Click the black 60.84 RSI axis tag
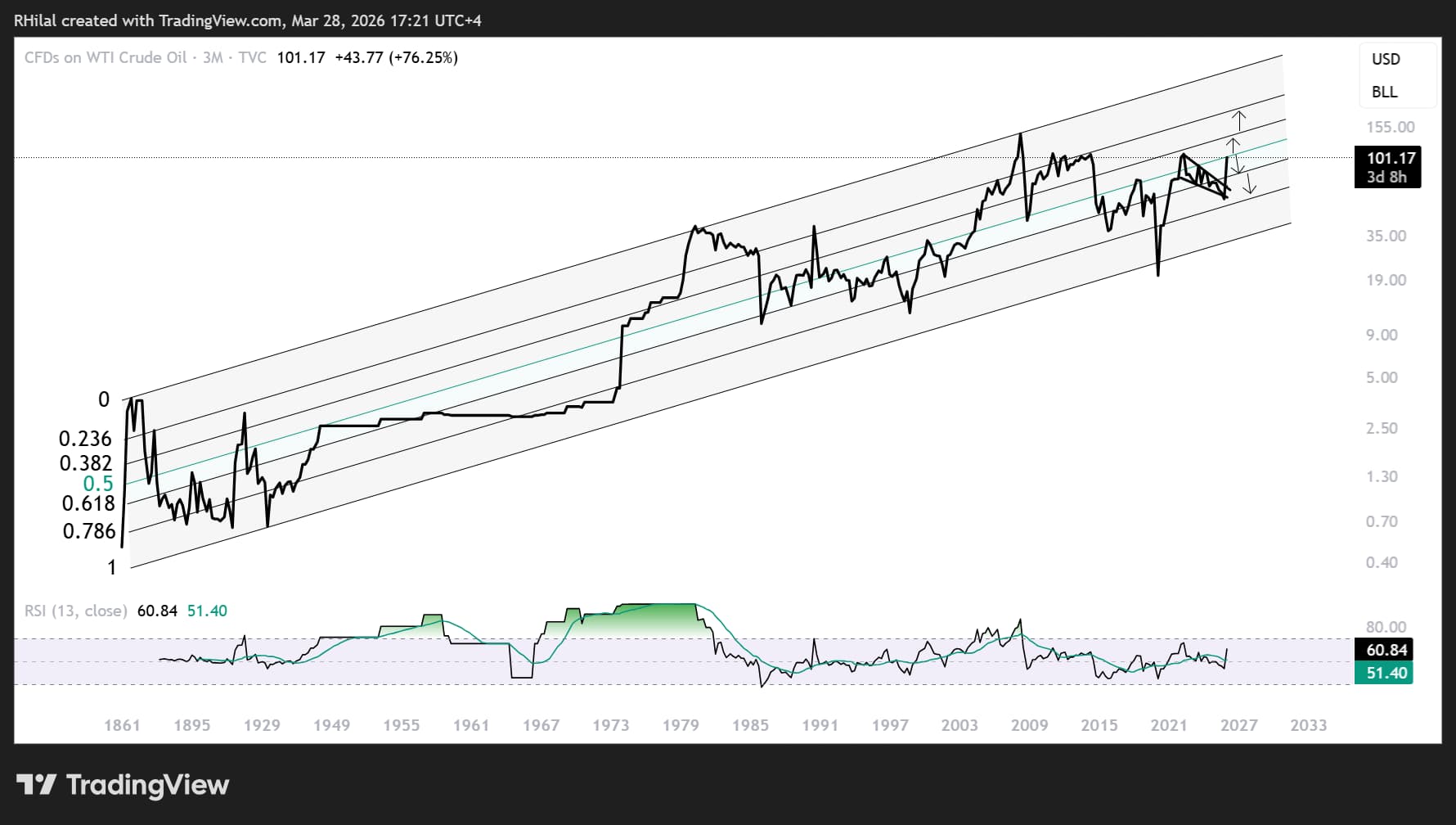This screenshot has width=1456, height=825. [1386, 650]
